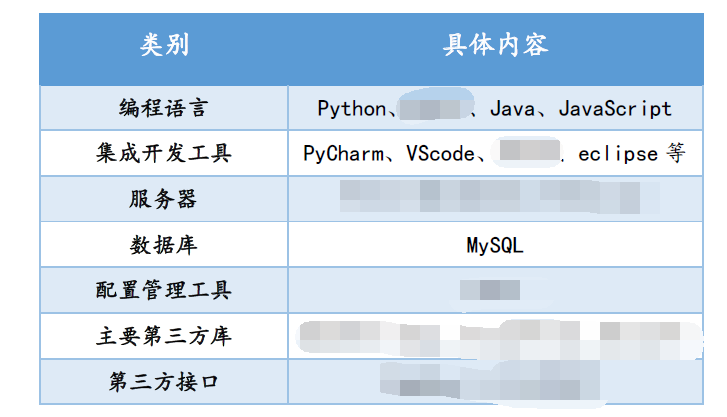
Task: Select the 数据库 row label
Action: point(164,244)
